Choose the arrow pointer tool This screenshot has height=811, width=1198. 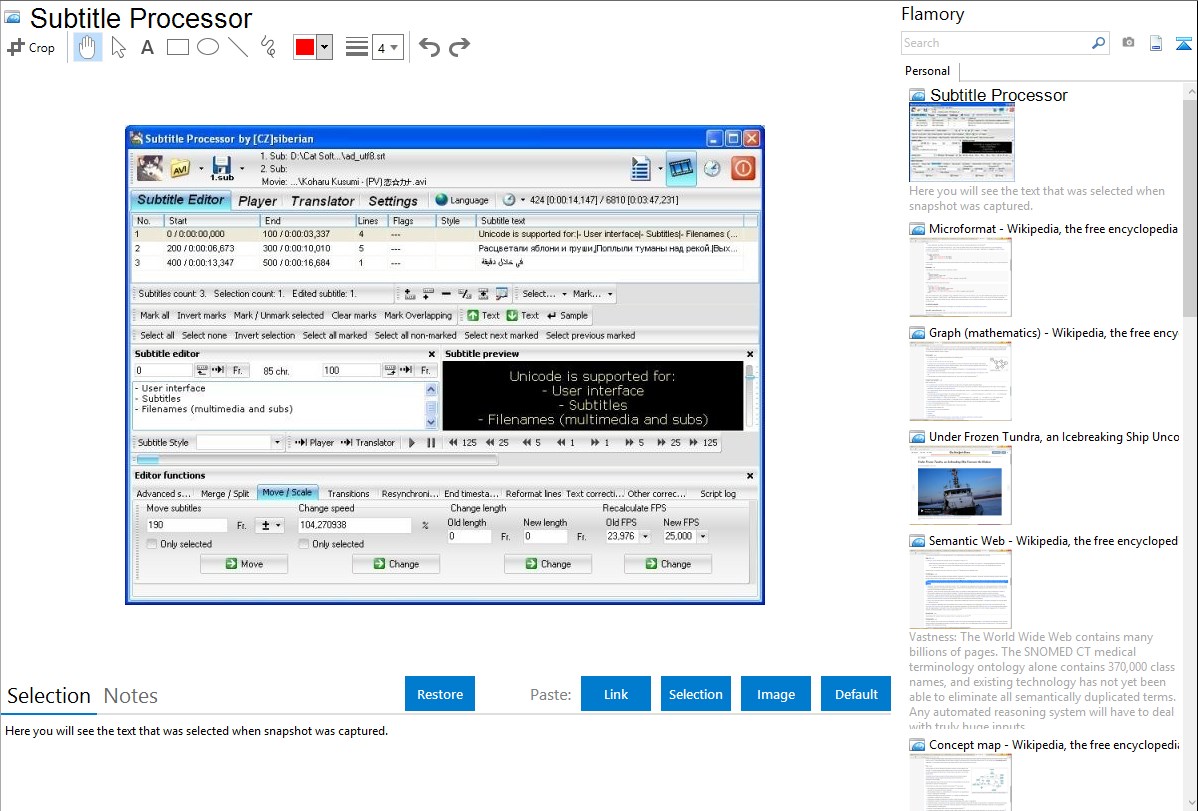point(118,47)
